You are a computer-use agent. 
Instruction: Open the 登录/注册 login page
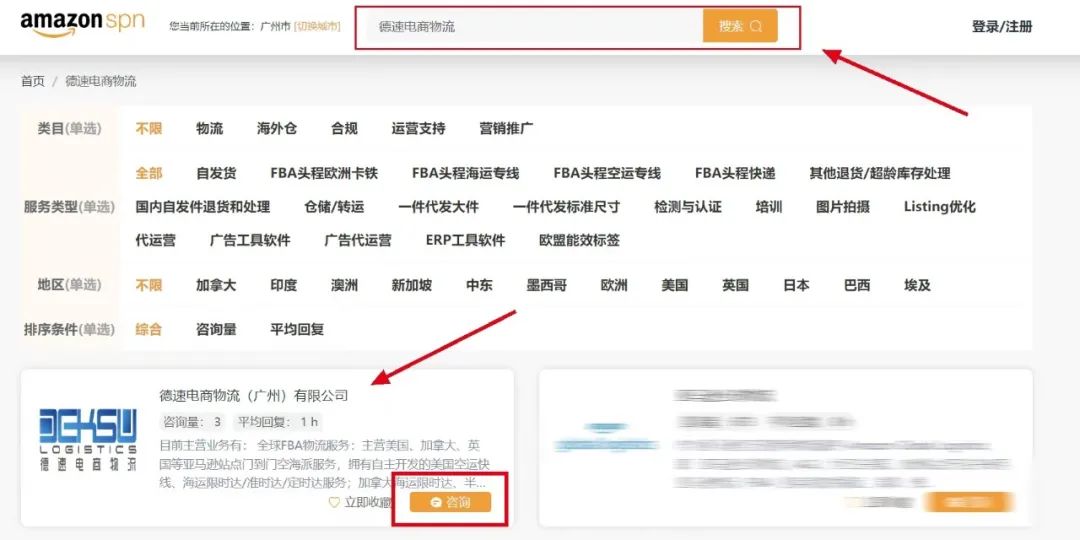pos(1001,27)
